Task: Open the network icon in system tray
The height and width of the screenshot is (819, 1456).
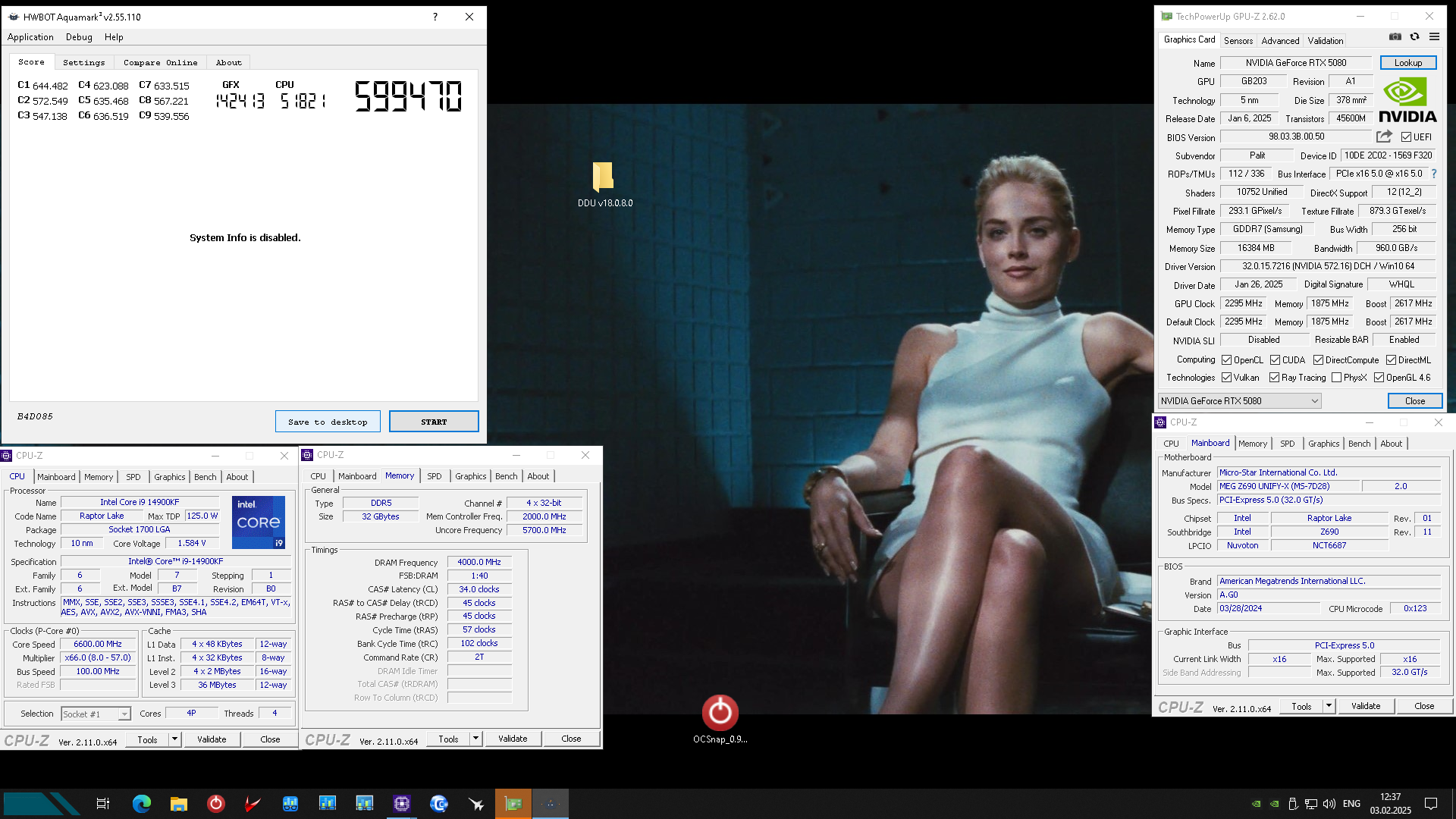Action: click(1311, 804)
